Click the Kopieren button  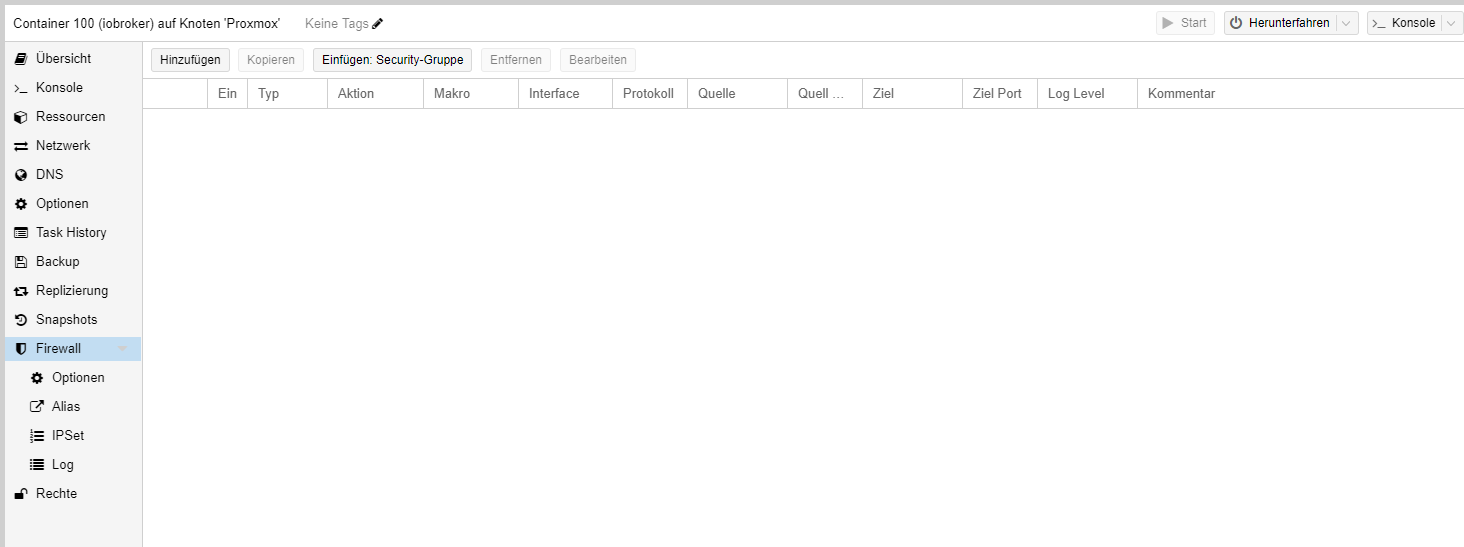coord(271,60)
